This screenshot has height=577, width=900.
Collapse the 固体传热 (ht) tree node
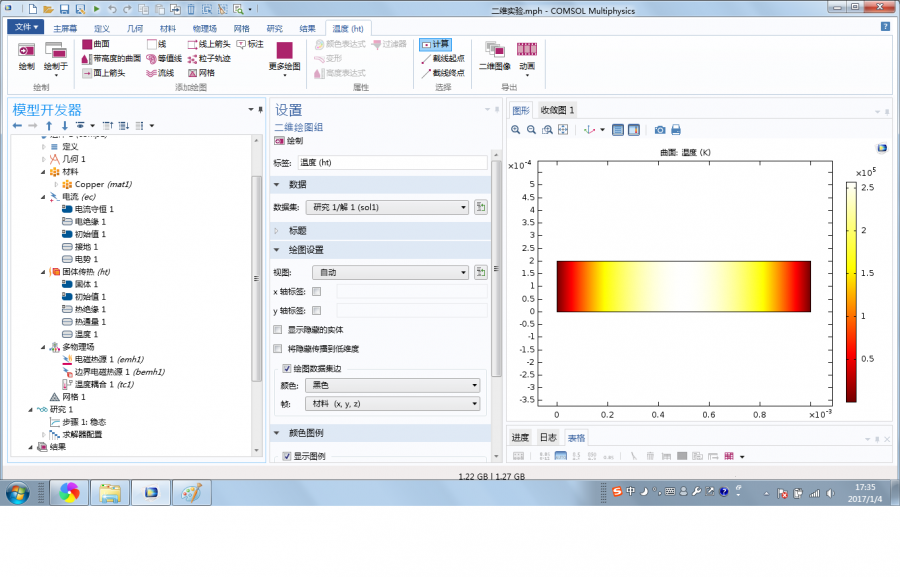[x=43, y=272]
